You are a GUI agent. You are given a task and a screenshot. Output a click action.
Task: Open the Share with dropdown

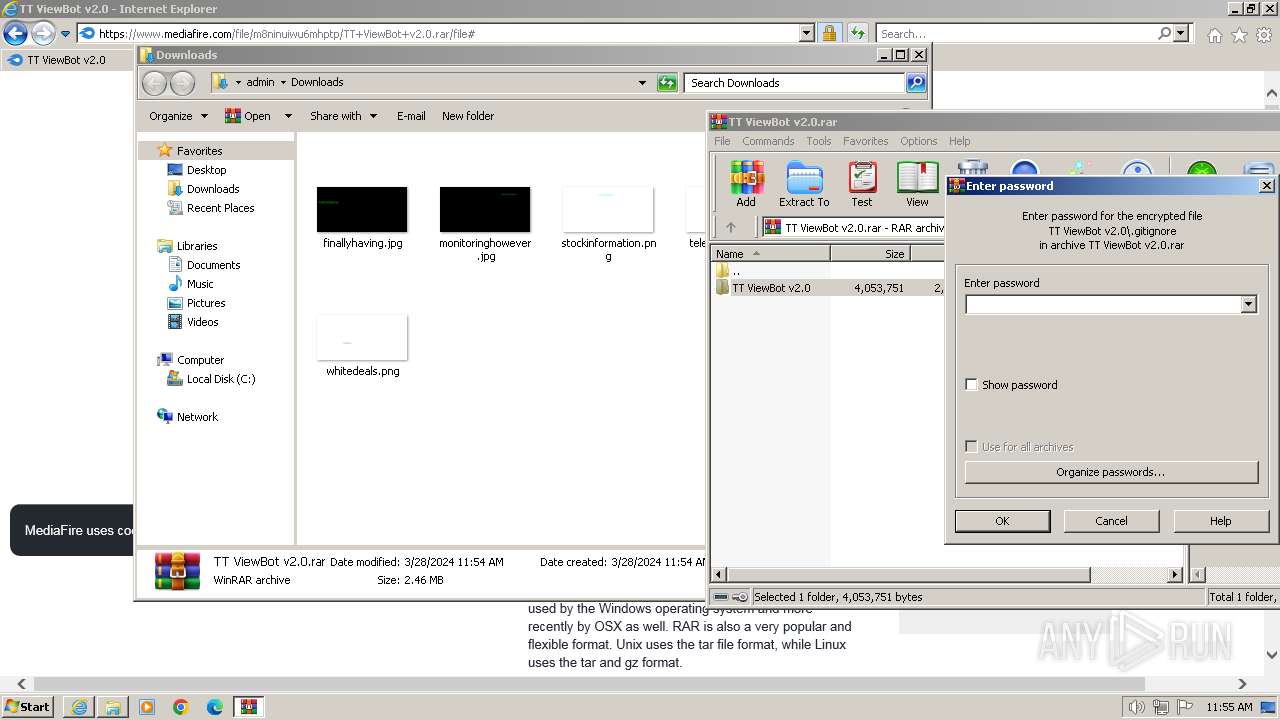pyautogui.click(x=343, y=116)
